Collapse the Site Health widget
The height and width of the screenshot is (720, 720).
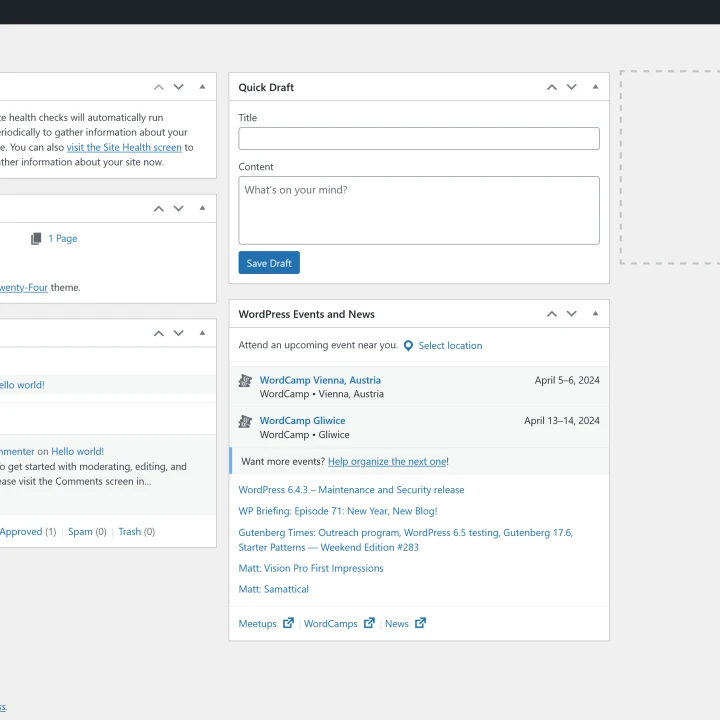(x=202, y=87)
